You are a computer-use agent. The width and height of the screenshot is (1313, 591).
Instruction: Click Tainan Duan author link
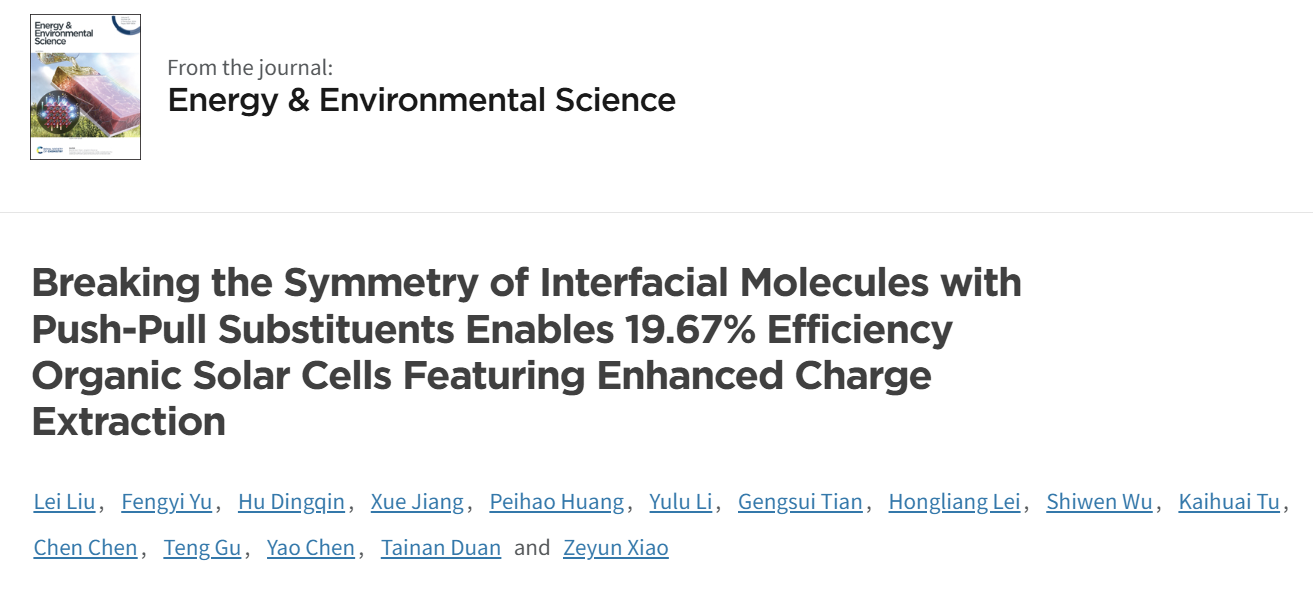click(x=441, y=548)
